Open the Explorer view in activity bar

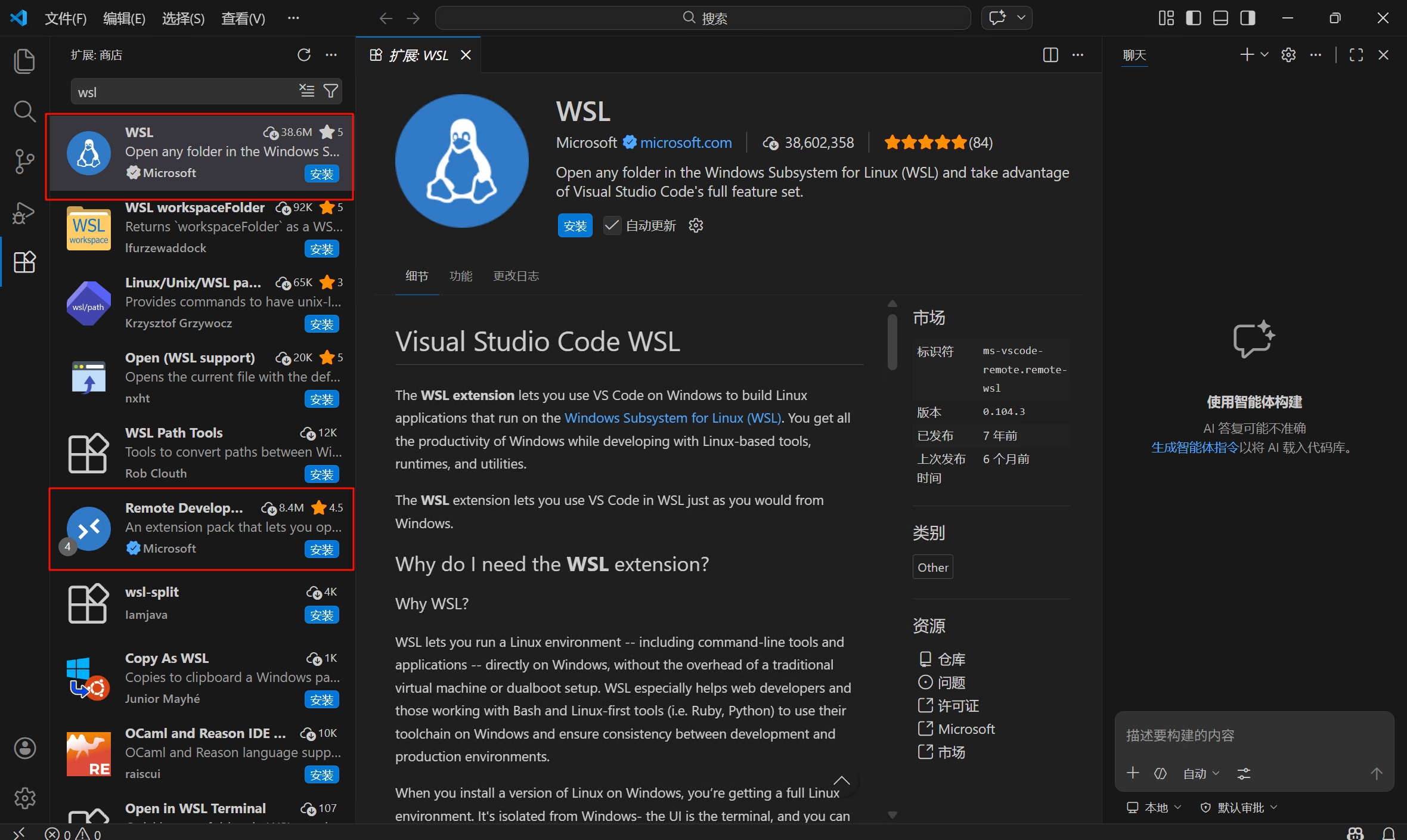(x=24, y=61)
